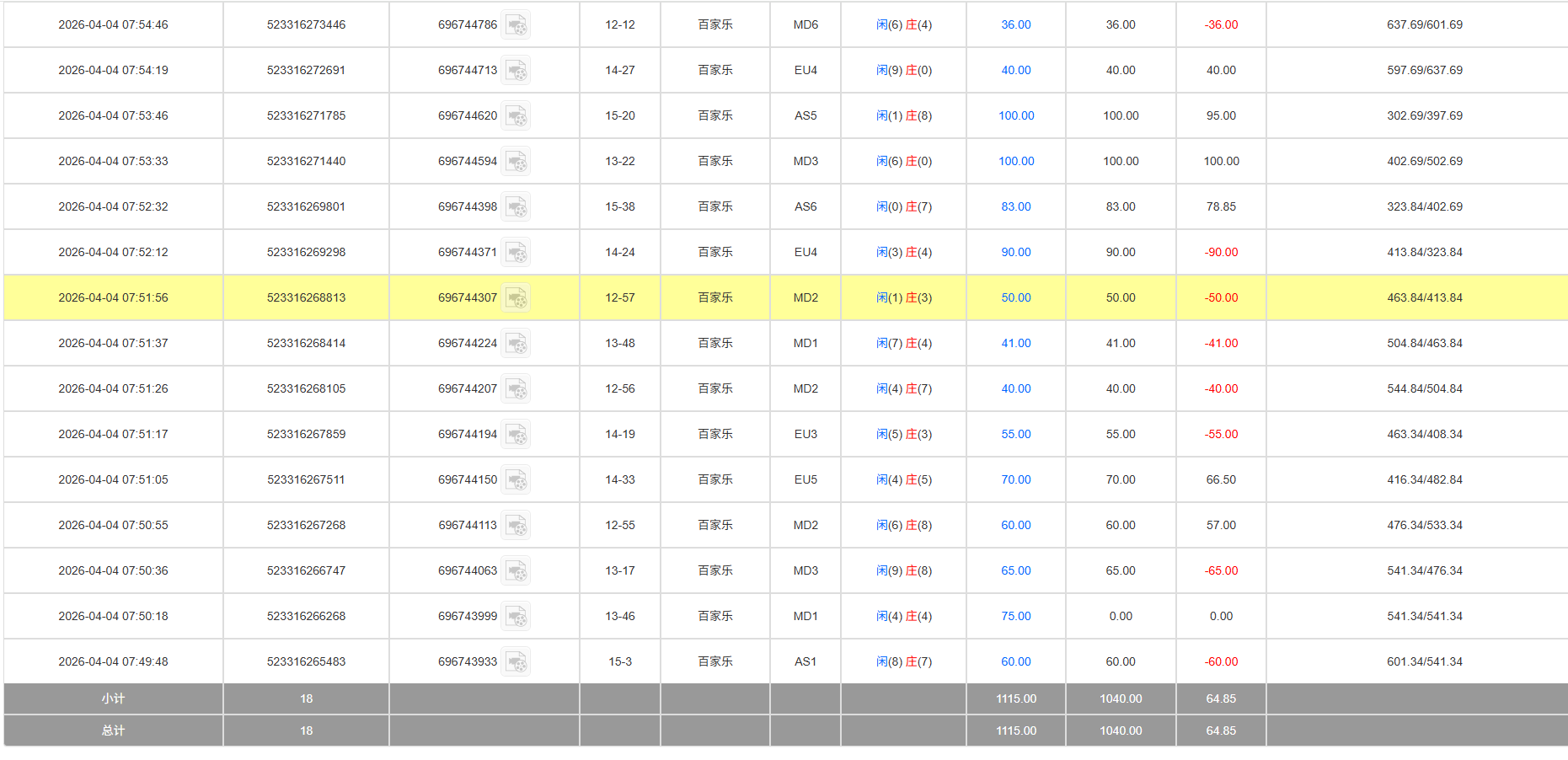This screenshot has height=760, width=1568.
Task: Open the blue 83.00 bet amount link
Action: coord(1015,207)
